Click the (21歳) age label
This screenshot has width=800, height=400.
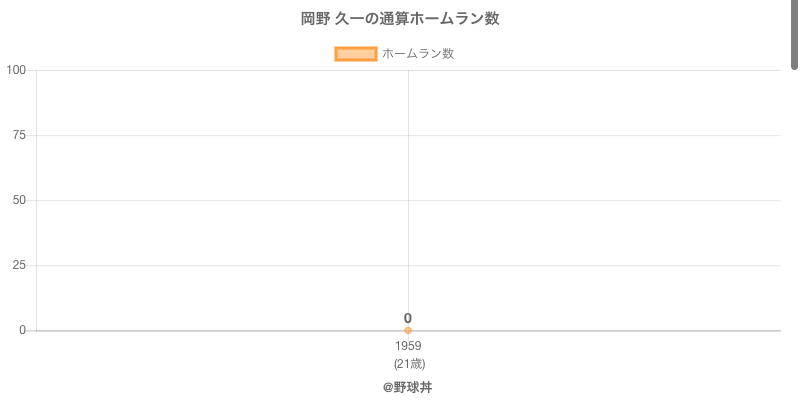409,363
